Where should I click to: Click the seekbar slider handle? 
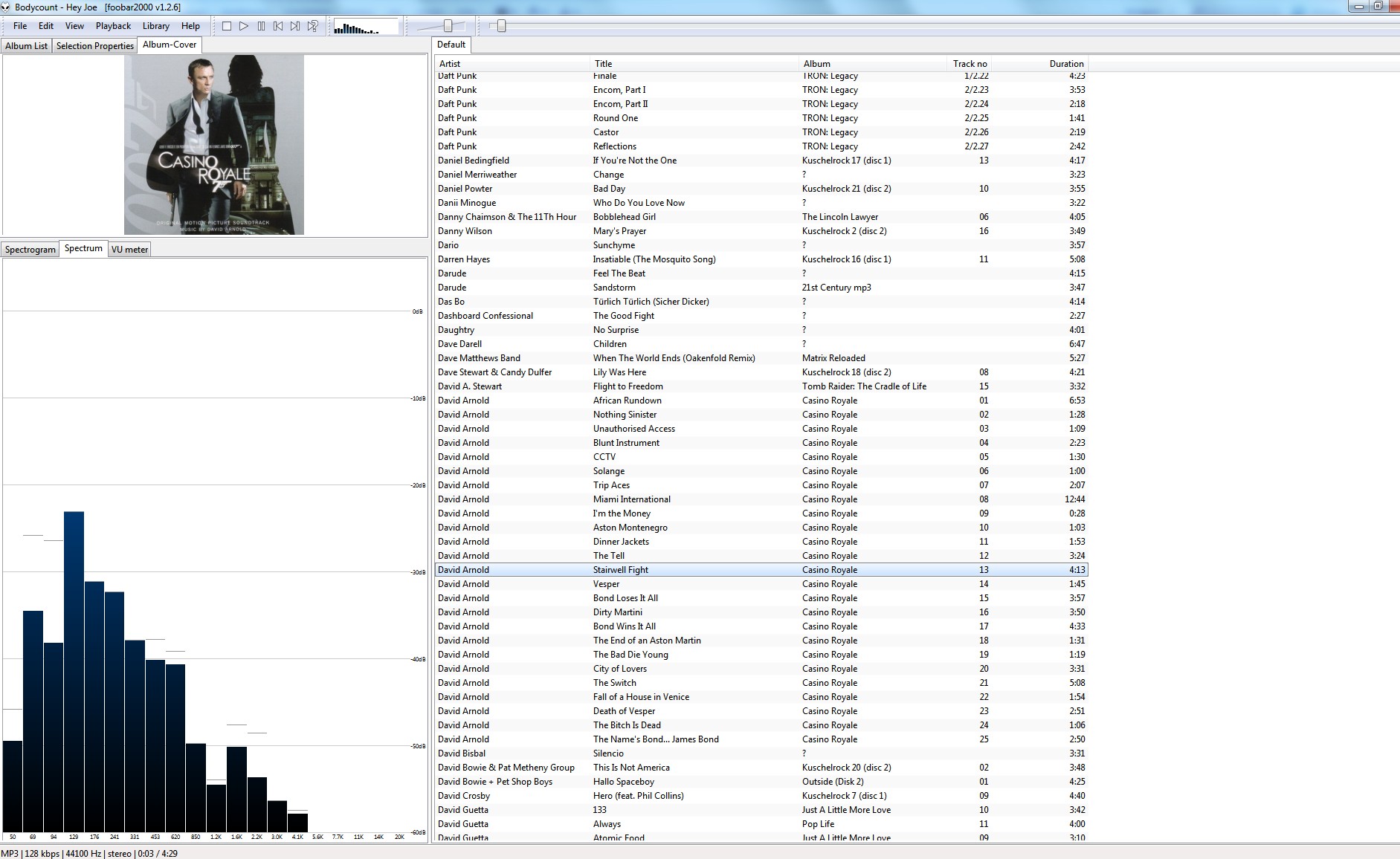tap(502, 26)
